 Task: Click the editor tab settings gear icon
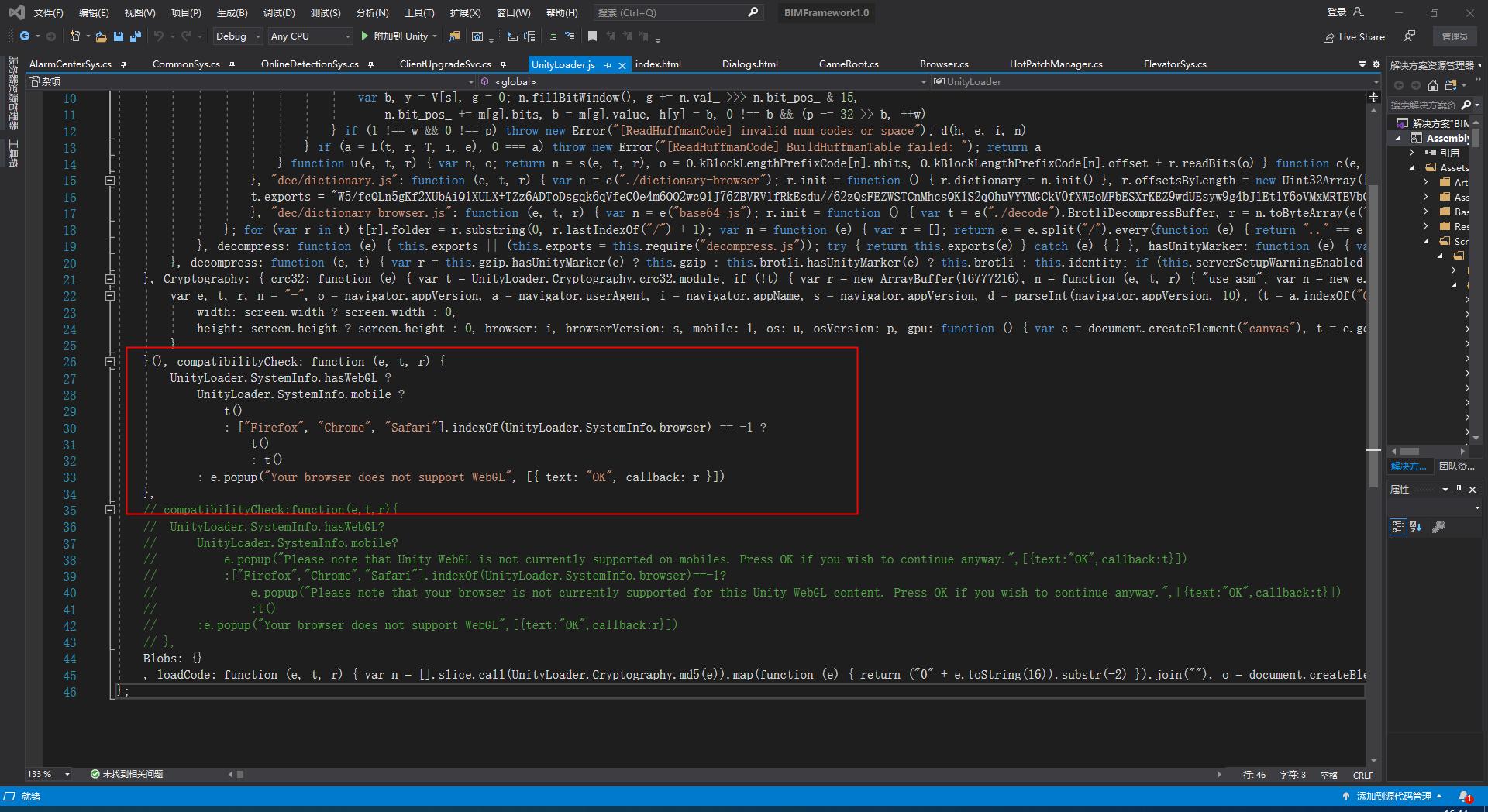tap(1376, 64)
